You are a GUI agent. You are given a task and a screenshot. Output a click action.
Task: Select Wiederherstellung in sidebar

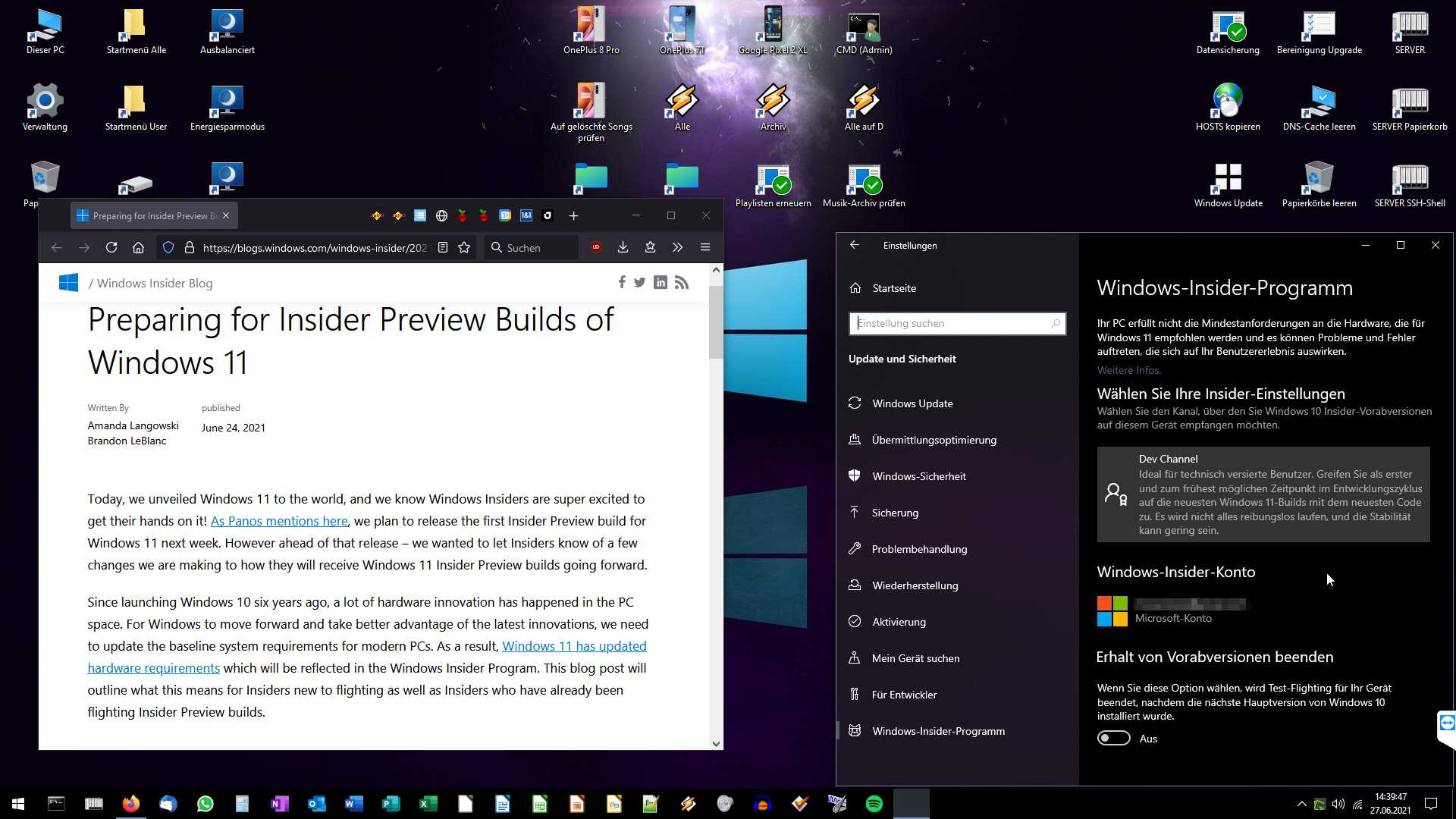pos(957,585)
